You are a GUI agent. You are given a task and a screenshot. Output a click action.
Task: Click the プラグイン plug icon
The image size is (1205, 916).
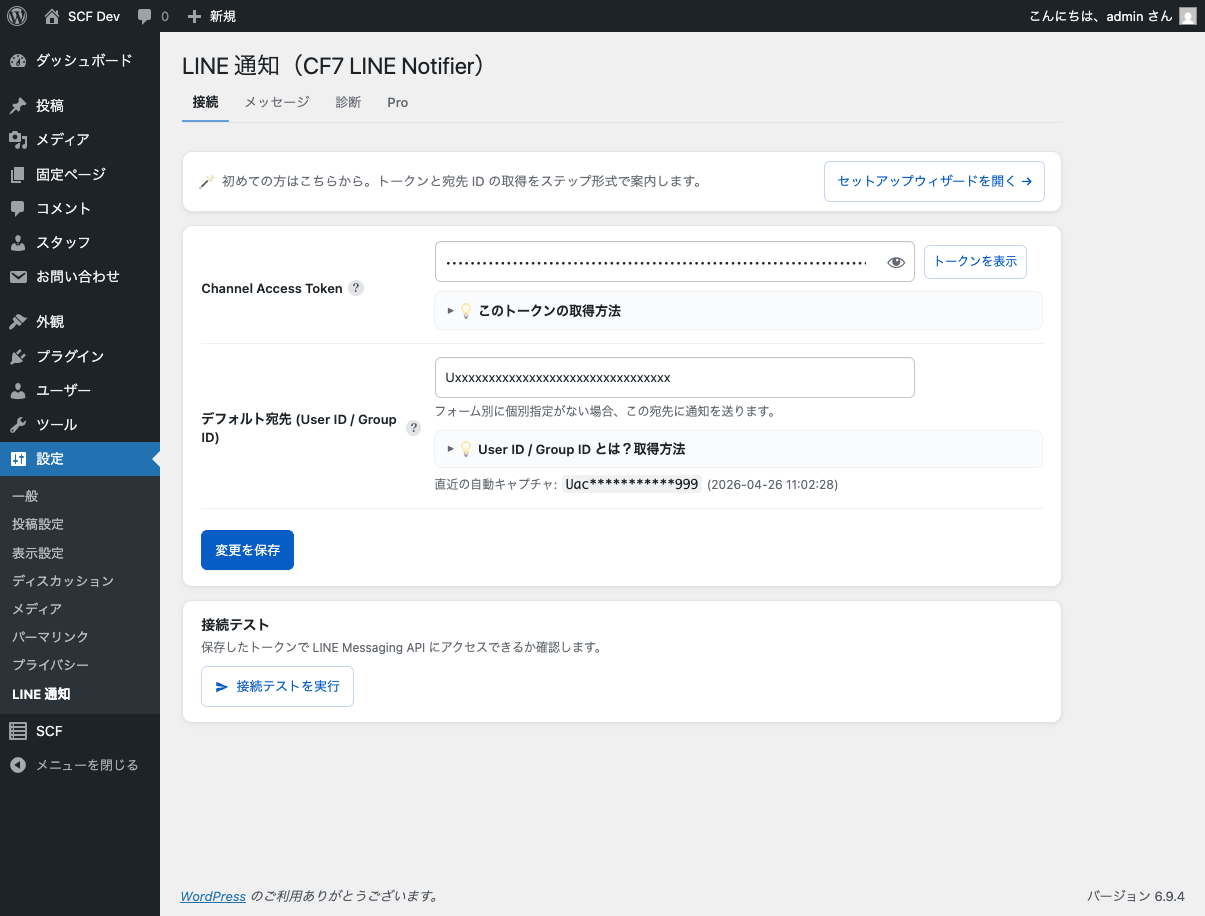click(x=18, y=356)
